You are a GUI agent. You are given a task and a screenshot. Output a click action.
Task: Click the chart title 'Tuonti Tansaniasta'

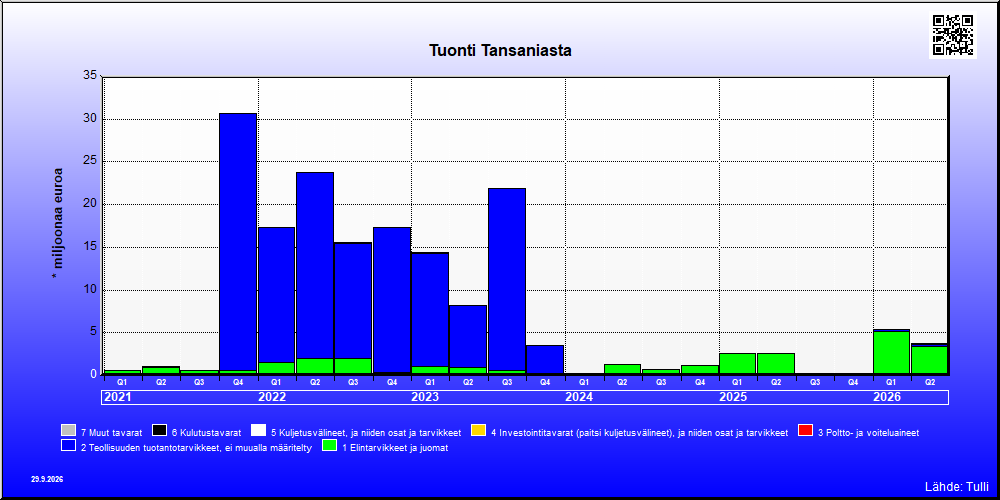tap(500, 50)
